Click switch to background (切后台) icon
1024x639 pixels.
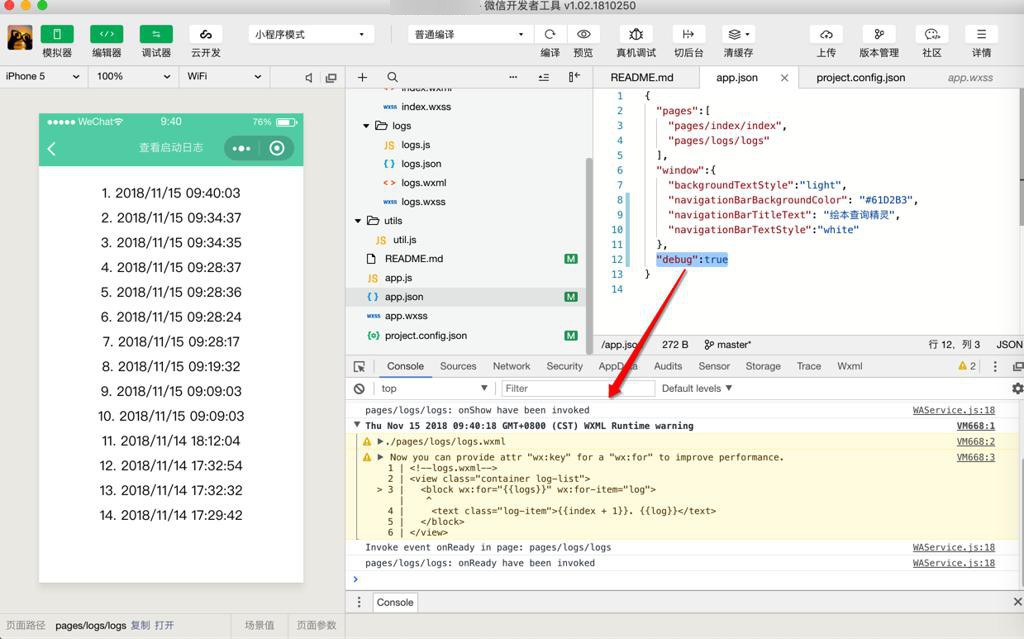coord(688,34)
